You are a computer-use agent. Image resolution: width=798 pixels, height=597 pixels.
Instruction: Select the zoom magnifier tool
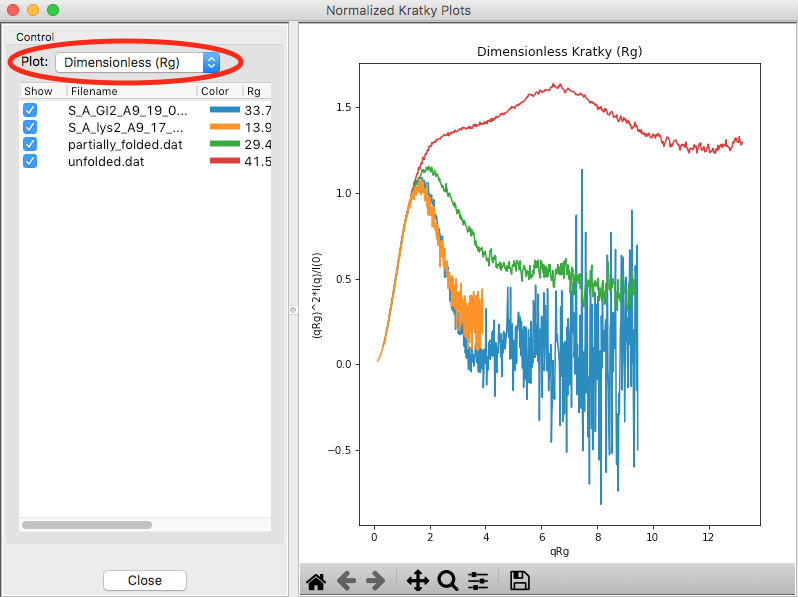[x=448, y=581]
